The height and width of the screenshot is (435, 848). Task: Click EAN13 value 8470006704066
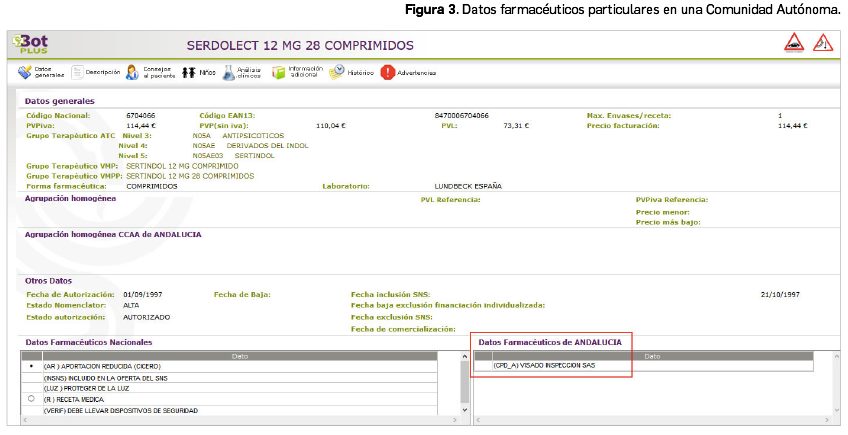tap(462, 116)
